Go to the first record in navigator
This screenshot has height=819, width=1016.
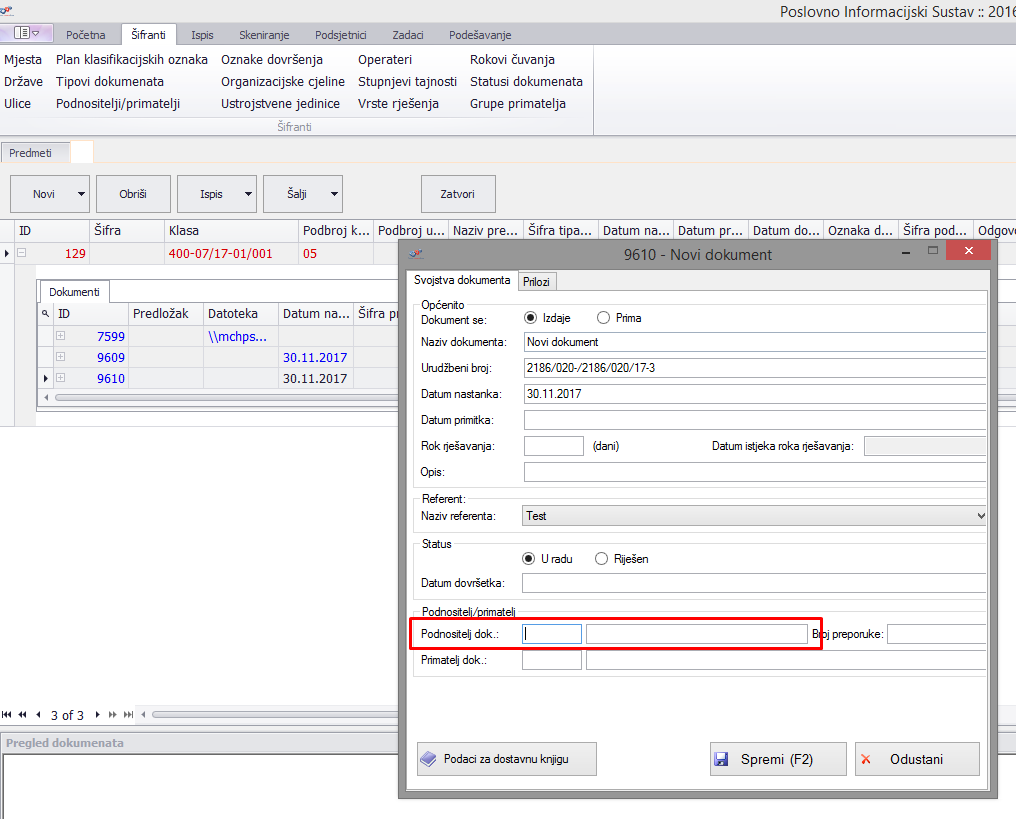(x=8, y=715)
